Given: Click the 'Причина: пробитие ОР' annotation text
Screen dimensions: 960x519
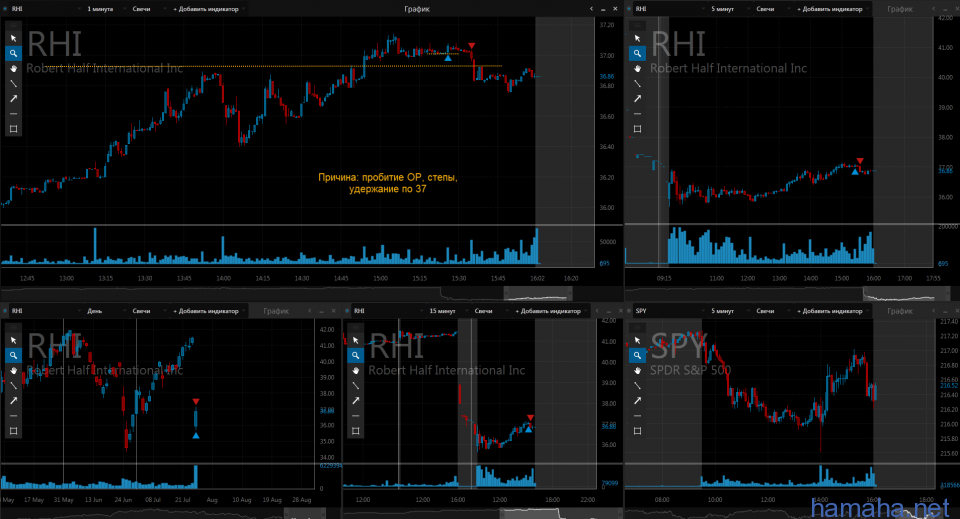Looking at the screenshot, I should click(x=388, y=183).
